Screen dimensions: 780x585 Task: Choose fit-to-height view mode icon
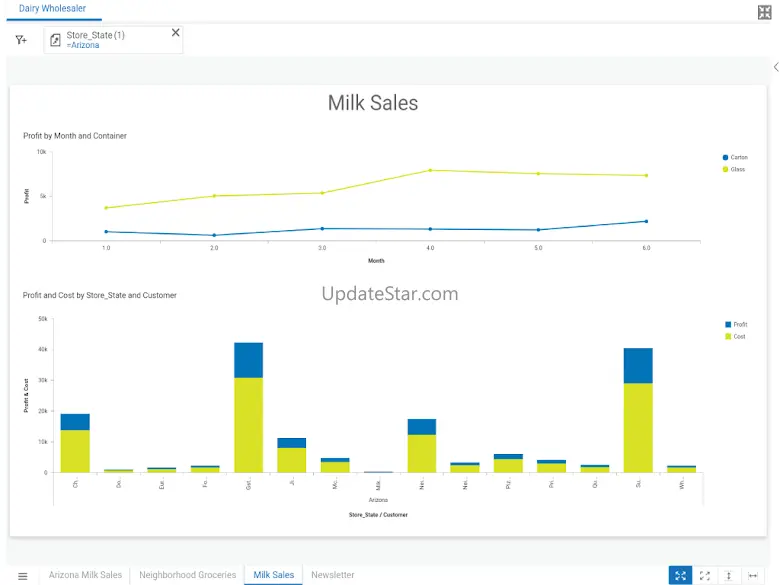(x=729, y=575)
